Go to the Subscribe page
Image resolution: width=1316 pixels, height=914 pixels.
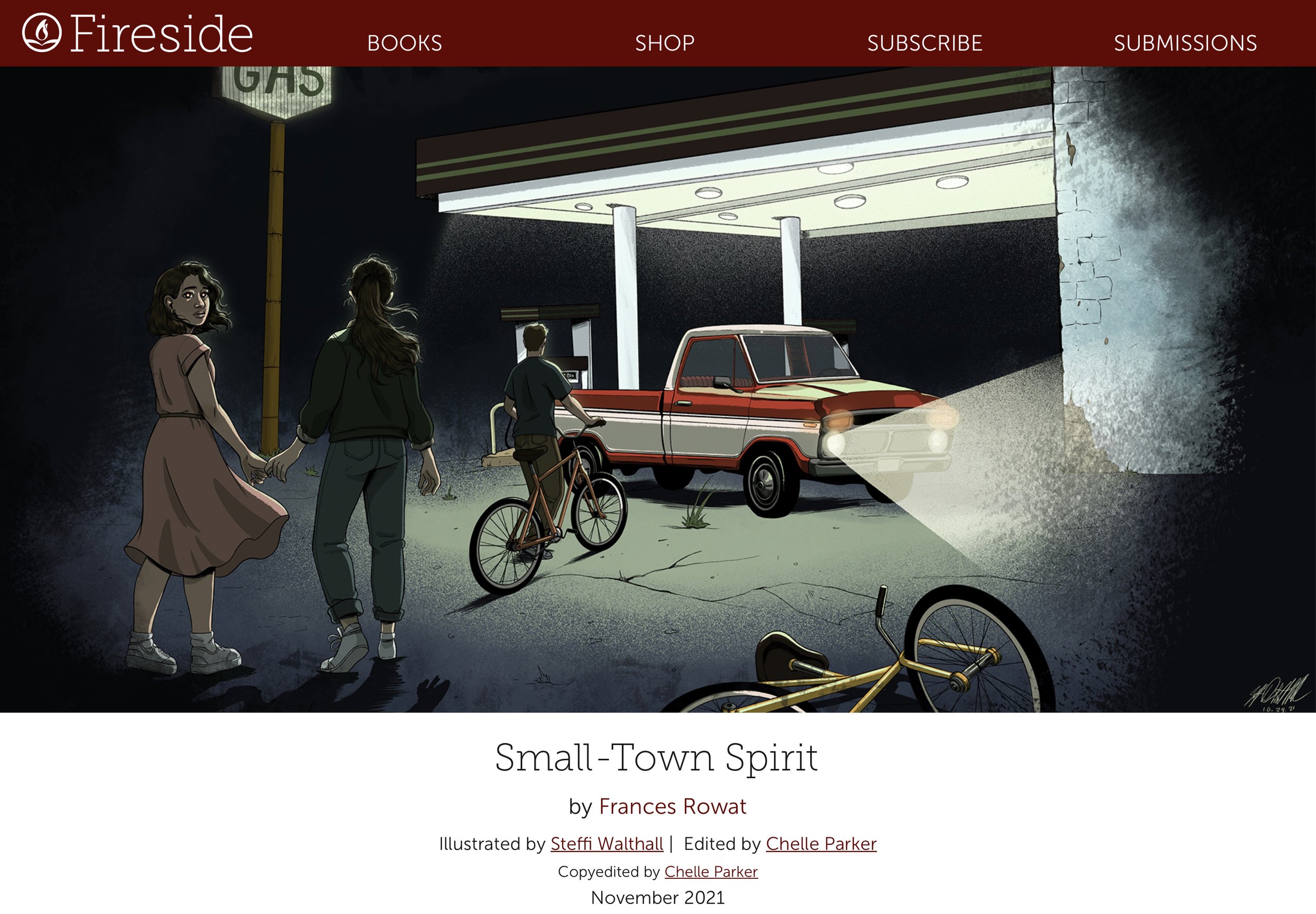pyautogui.click(x=925, y=44)
